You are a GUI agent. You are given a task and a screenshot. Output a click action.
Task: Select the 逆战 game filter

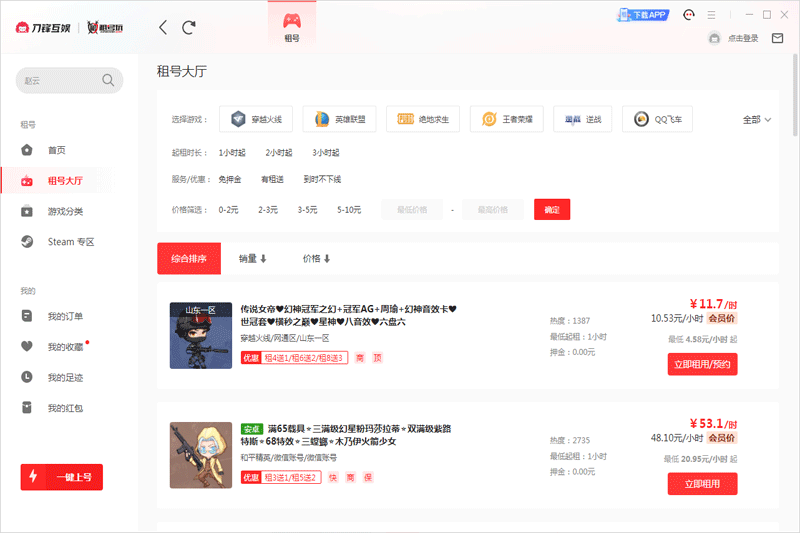pos(583,119)
